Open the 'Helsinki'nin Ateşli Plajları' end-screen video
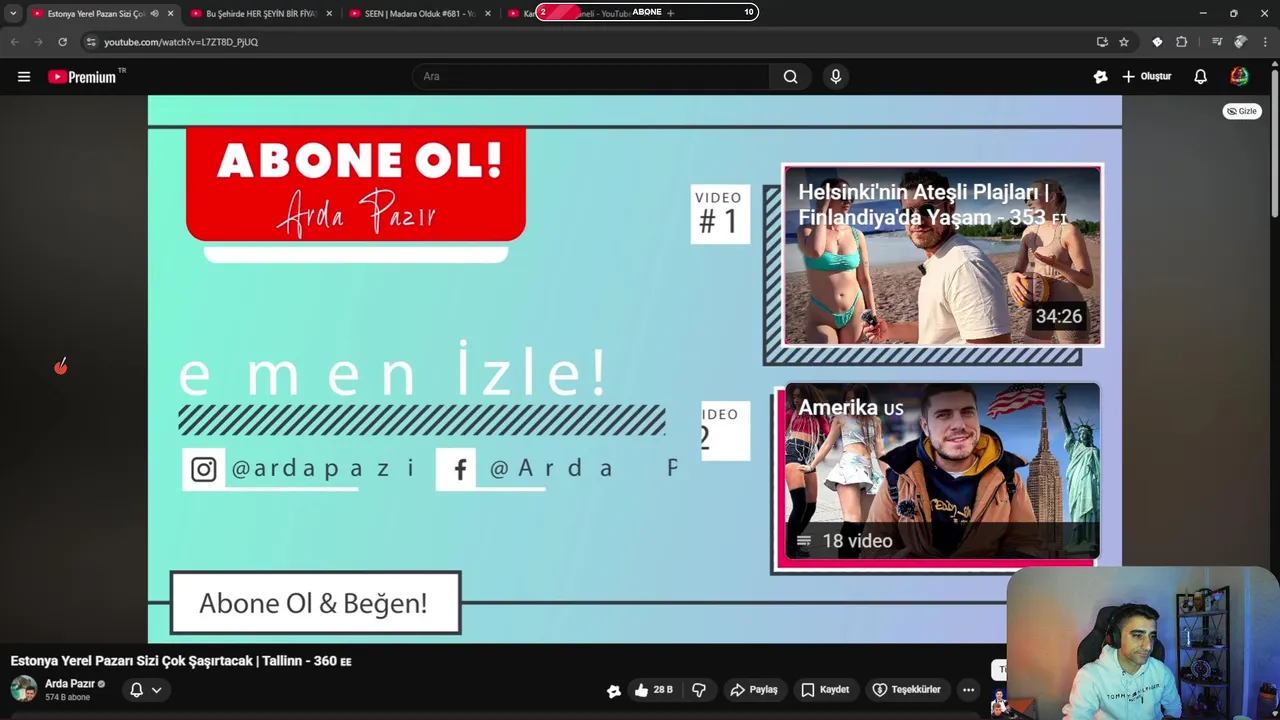Viewport: 1280px width, 720px height. point(942,256)
